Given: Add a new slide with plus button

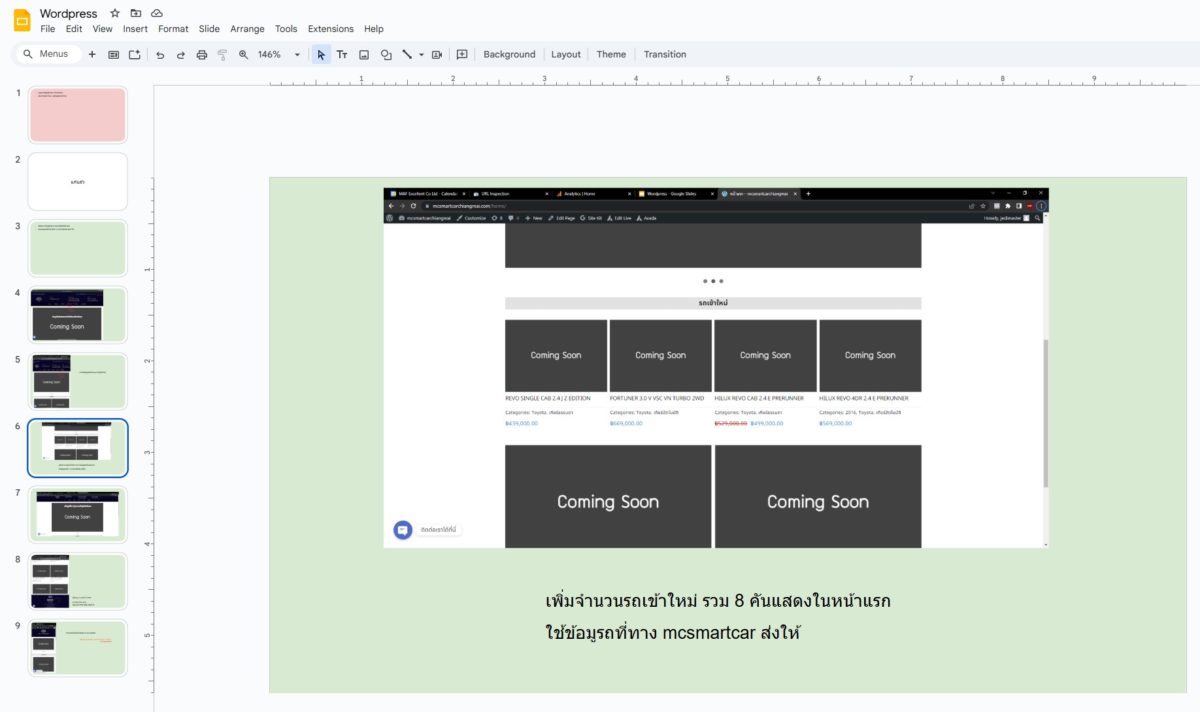Looking at the screenshot, I should tap(92, 55).
